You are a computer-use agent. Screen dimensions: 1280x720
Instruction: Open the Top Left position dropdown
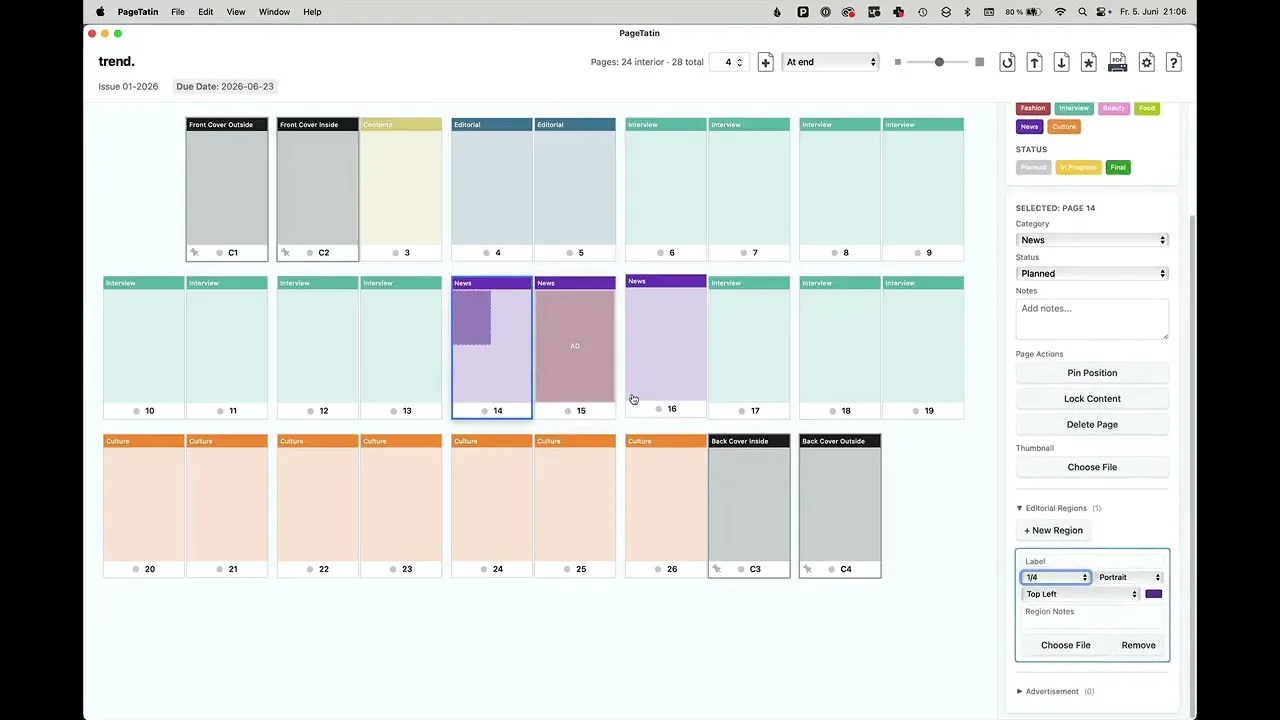point(1081,594)
